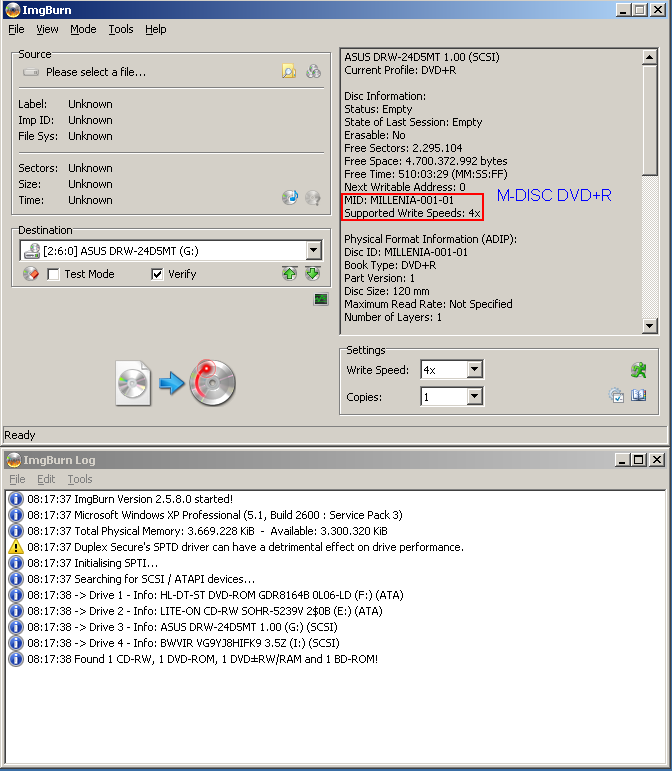Image resolution: width=672 pixels, height=771 pixels.
Task: Click 'Supported Write Speeds: 4x' line
Action: pos(412,213)
